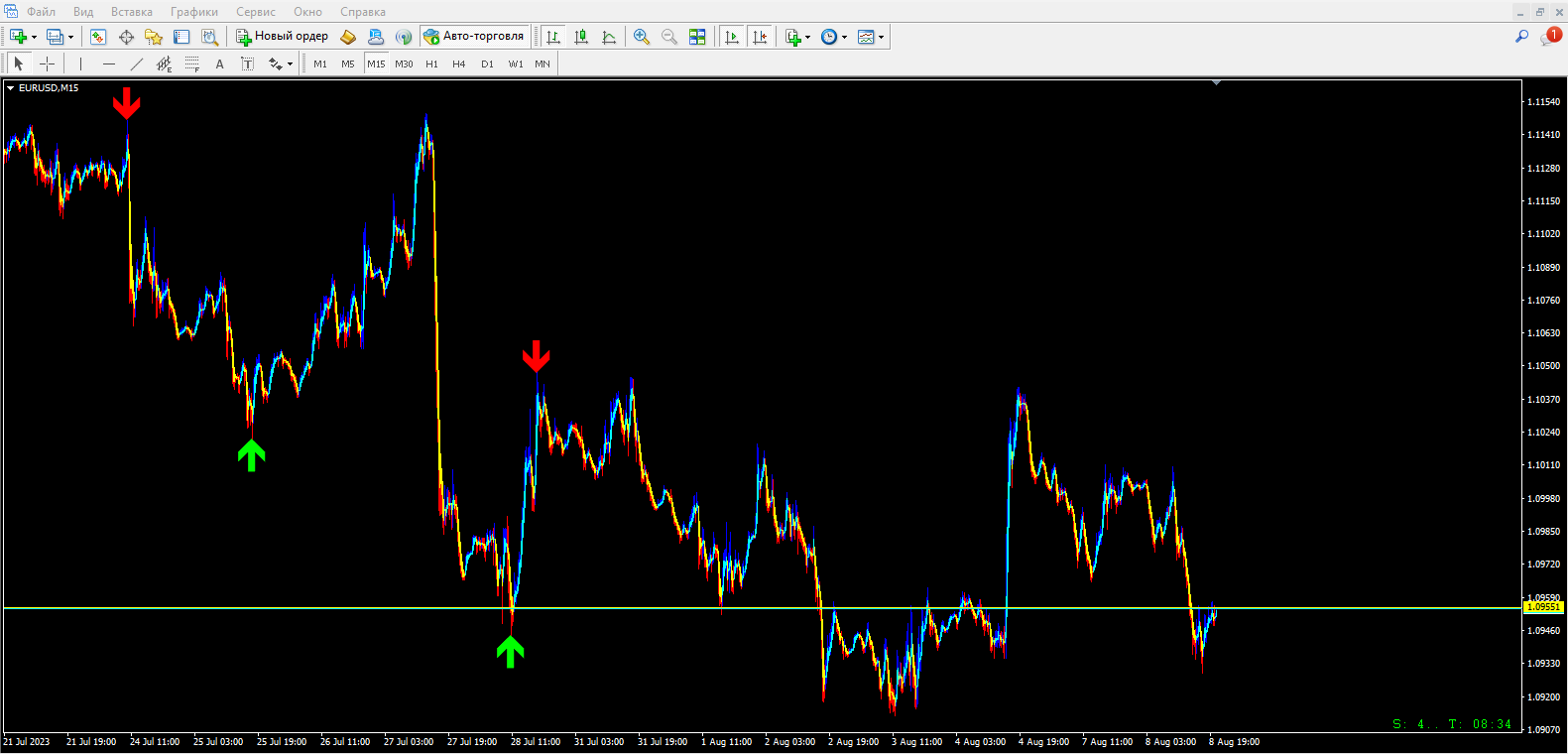
Task: Toggle chart auto scroll
Action: tap(732, 37)
